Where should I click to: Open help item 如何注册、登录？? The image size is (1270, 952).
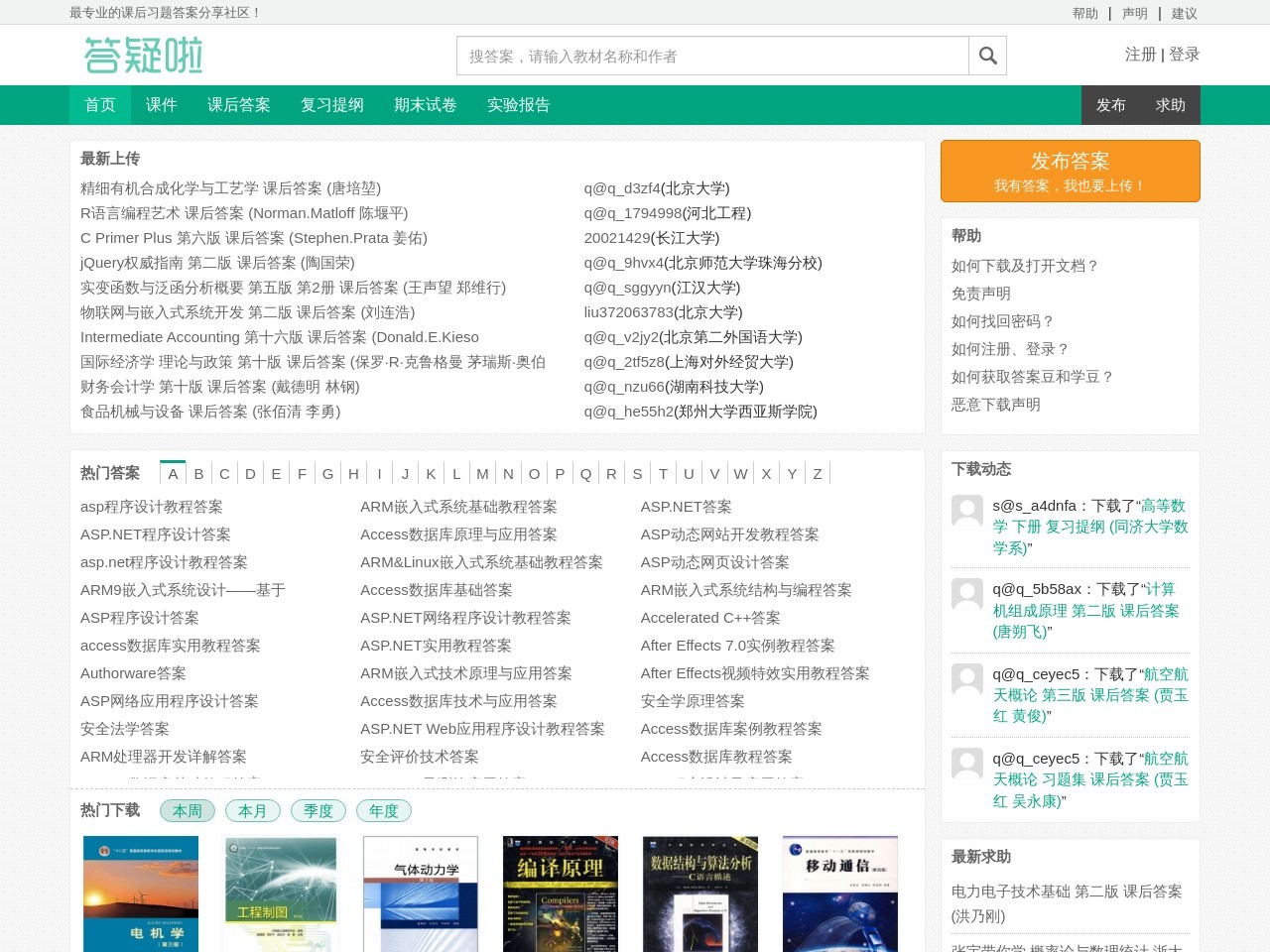(1011, 349)
